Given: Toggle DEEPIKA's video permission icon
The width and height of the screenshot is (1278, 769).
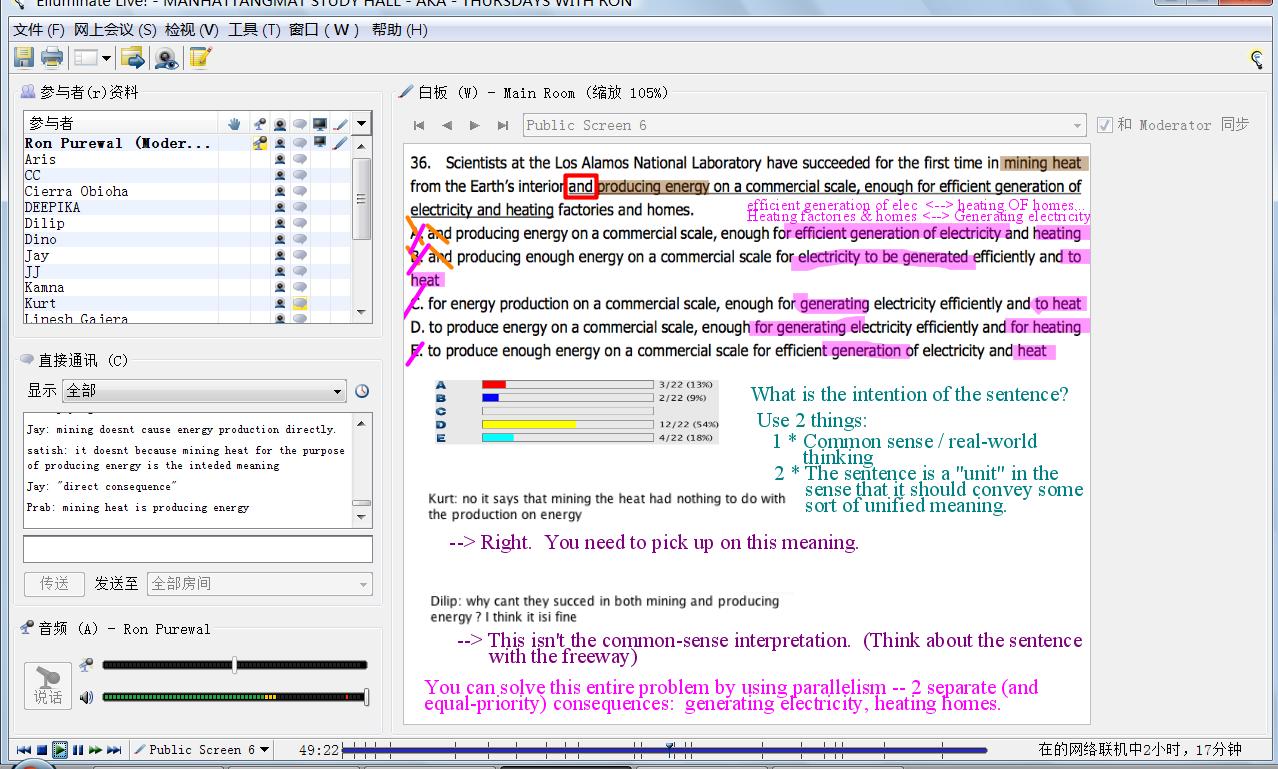Looking at the screenshot, I should click(280, 207).
